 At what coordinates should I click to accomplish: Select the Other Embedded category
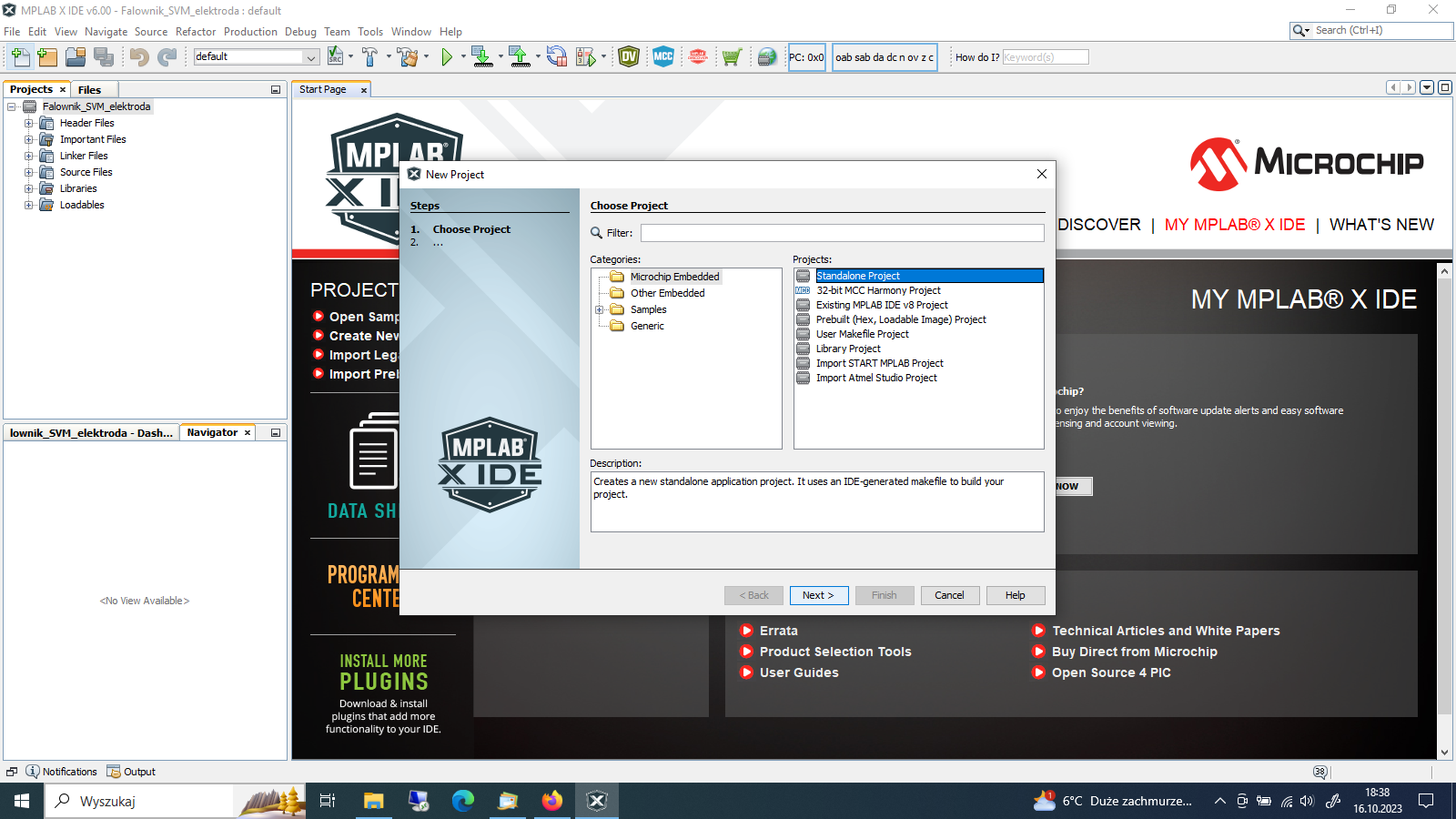[667, 293]
